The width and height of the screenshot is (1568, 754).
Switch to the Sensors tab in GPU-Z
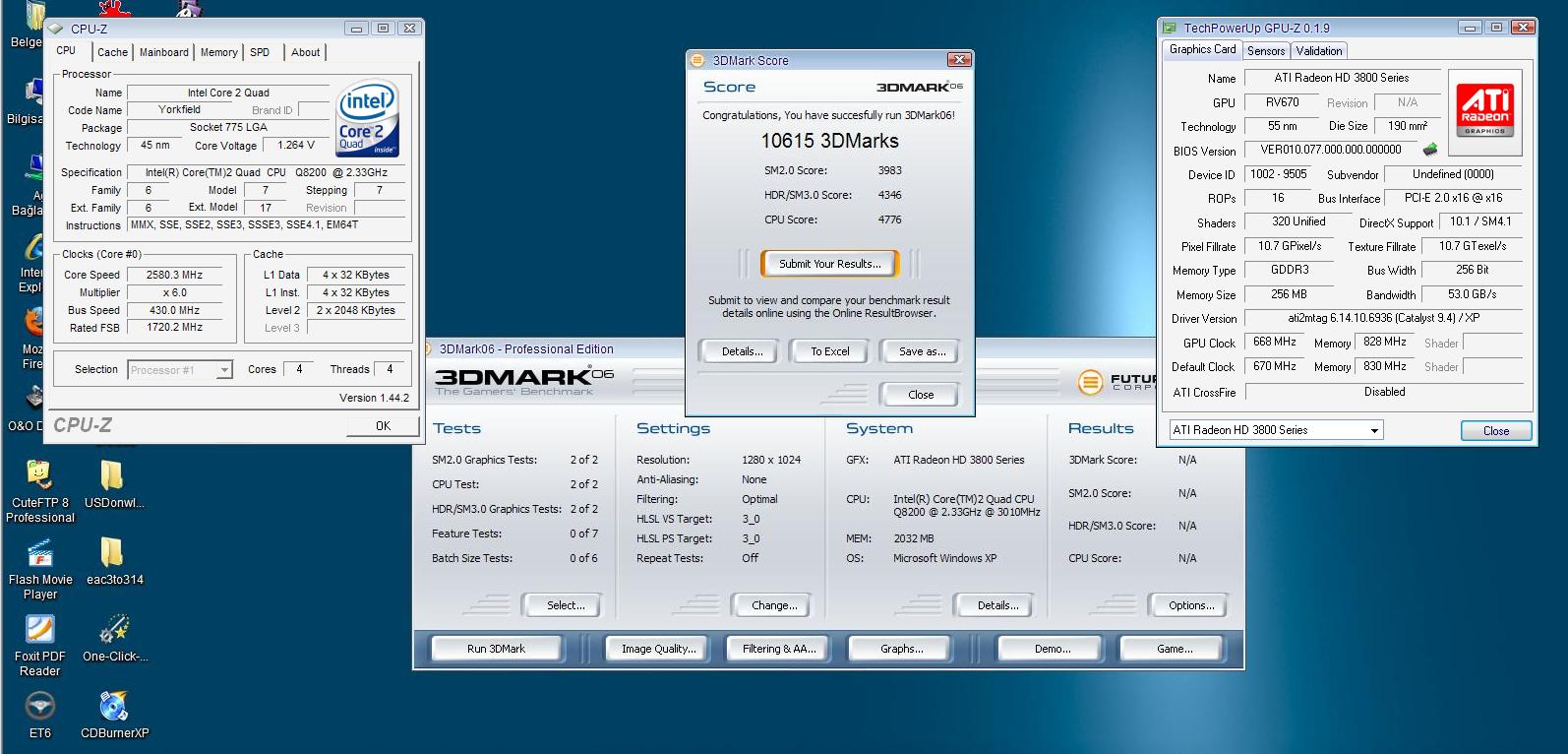point(1266,51)
